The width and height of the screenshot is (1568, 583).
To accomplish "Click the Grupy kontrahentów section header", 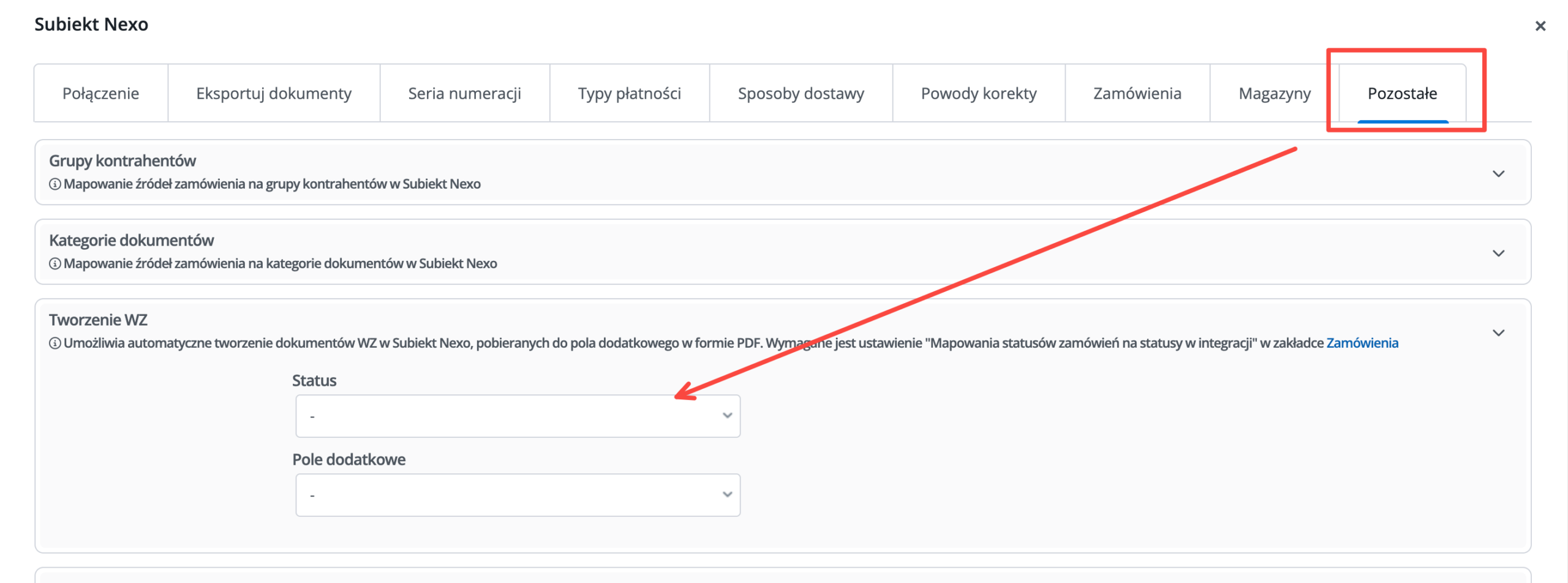I will coord(783,173).
